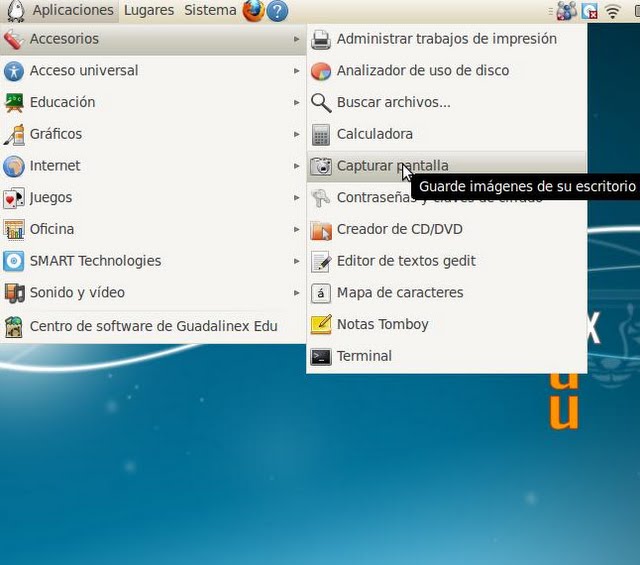Click the black Terminal icon
The height and width of the screenshot is (565, 640).
[321, 357]
